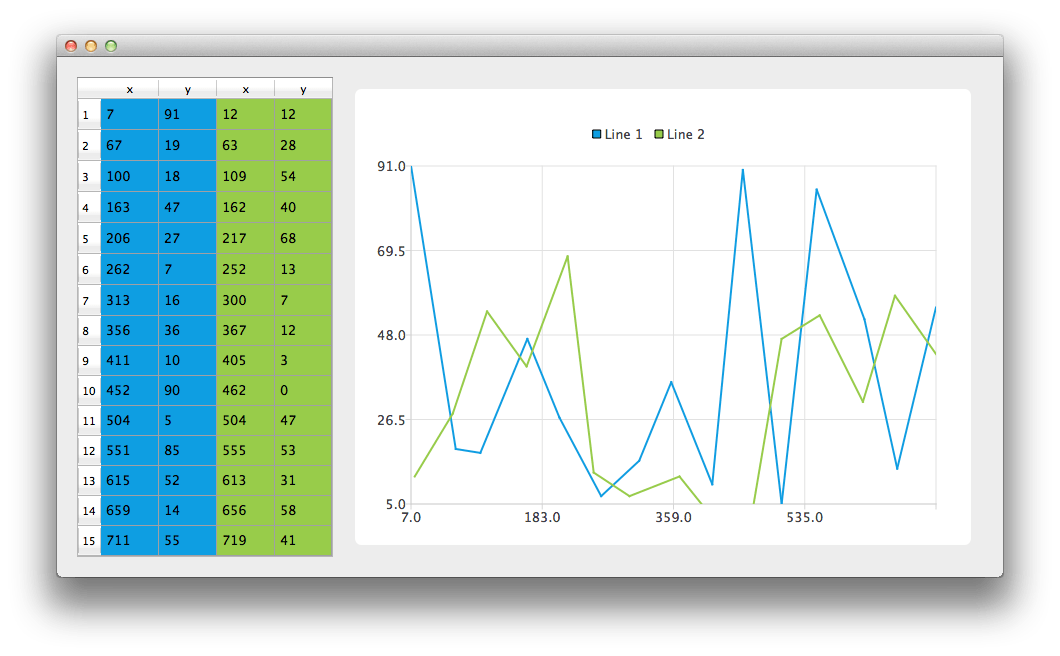Select row header 15 in the table

88,541
